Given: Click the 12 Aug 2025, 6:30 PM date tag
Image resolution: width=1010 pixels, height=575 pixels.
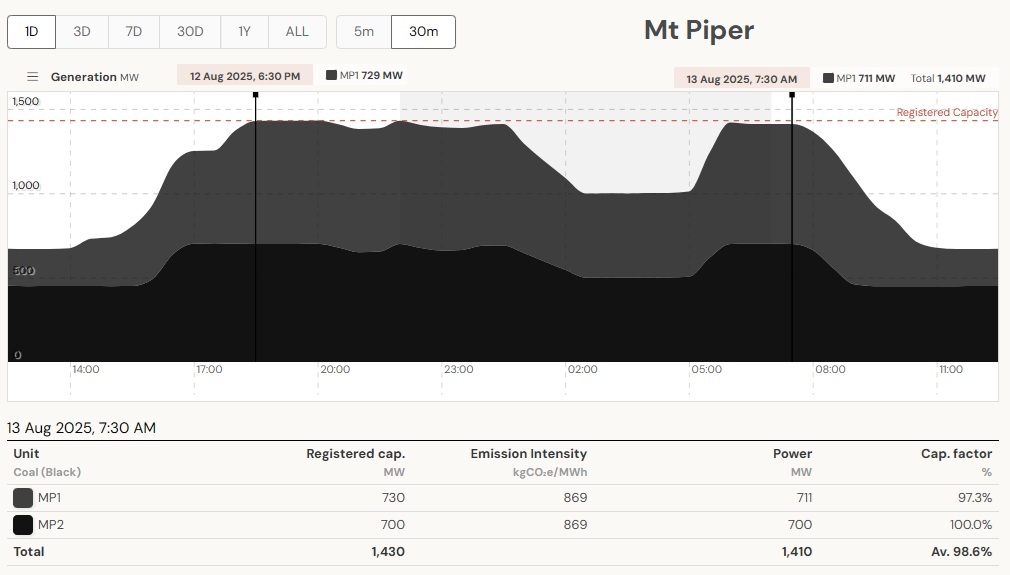Looking at the screenshot, I should pos(245,76).
